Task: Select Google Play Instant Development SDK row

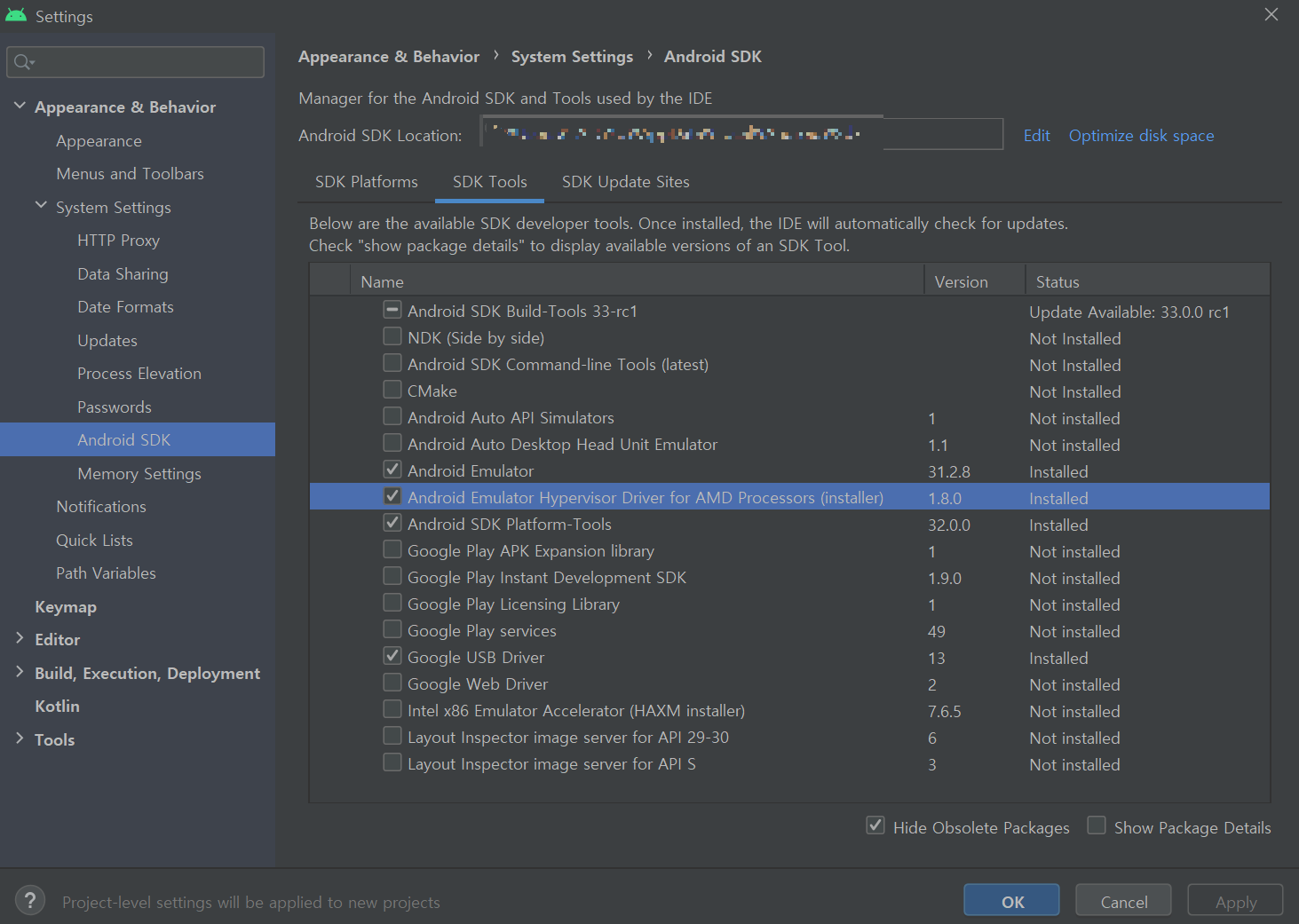Action: (789, 578)
